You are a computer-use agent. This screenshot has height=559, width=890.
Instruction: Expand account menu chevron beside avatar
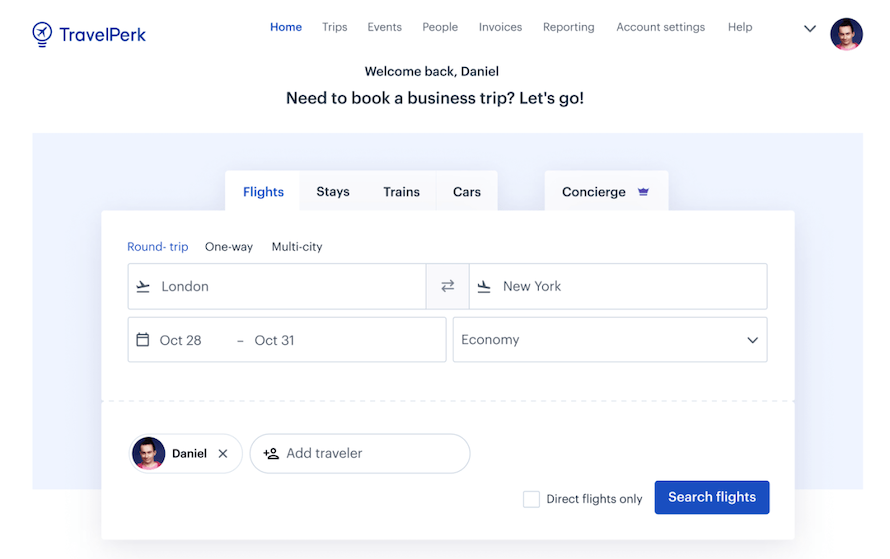810,29
